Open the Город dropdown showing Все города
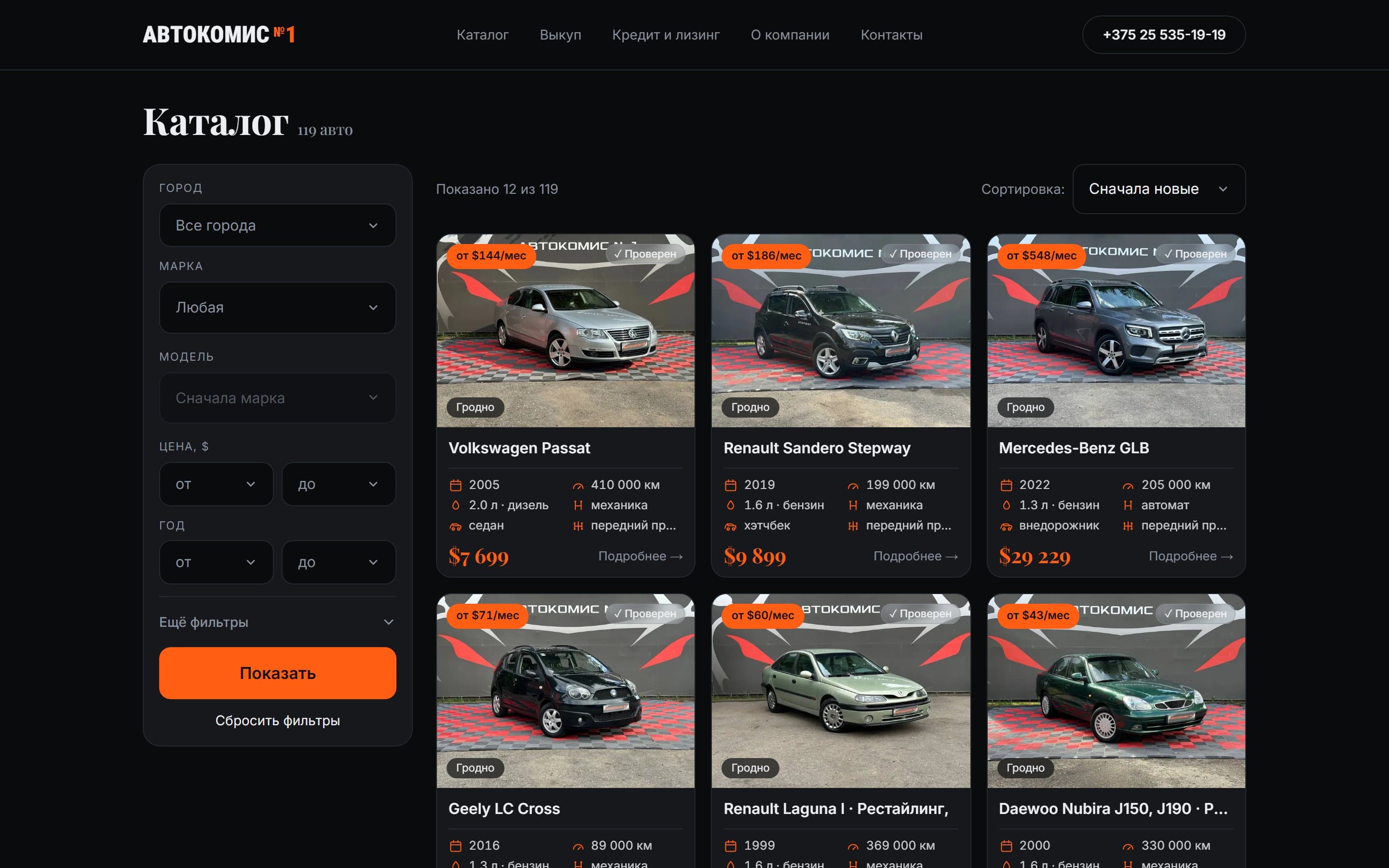This screenshot has height=868, width=1389. click(277, 226)
